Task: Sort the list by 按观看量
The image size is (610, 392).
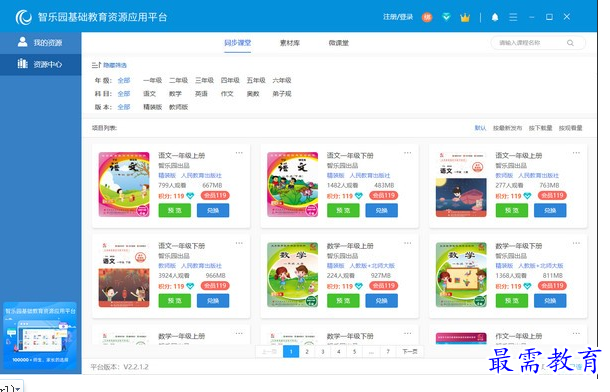Action: pos(570,128)
